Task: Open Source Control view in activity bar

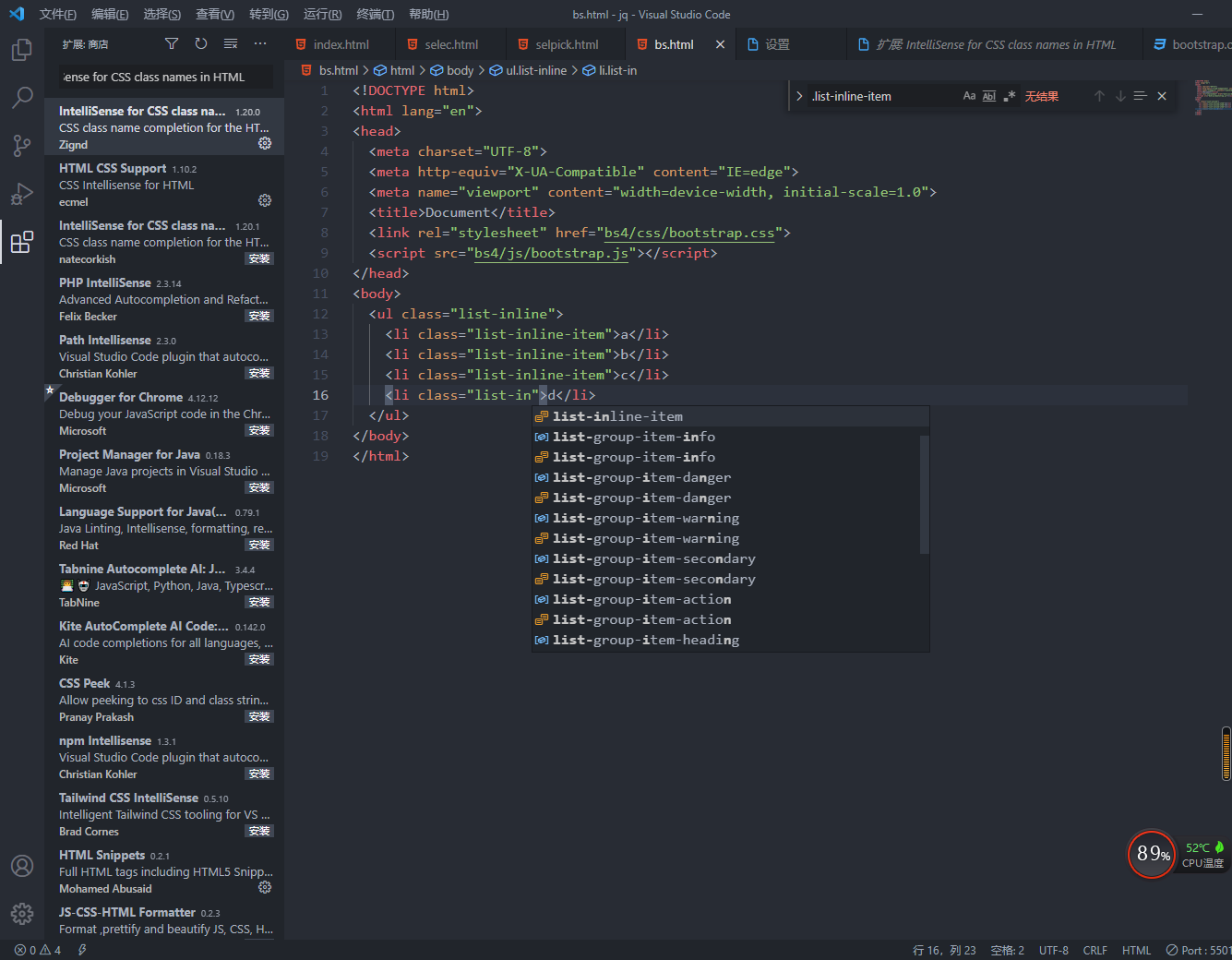Action: [22, 146]
